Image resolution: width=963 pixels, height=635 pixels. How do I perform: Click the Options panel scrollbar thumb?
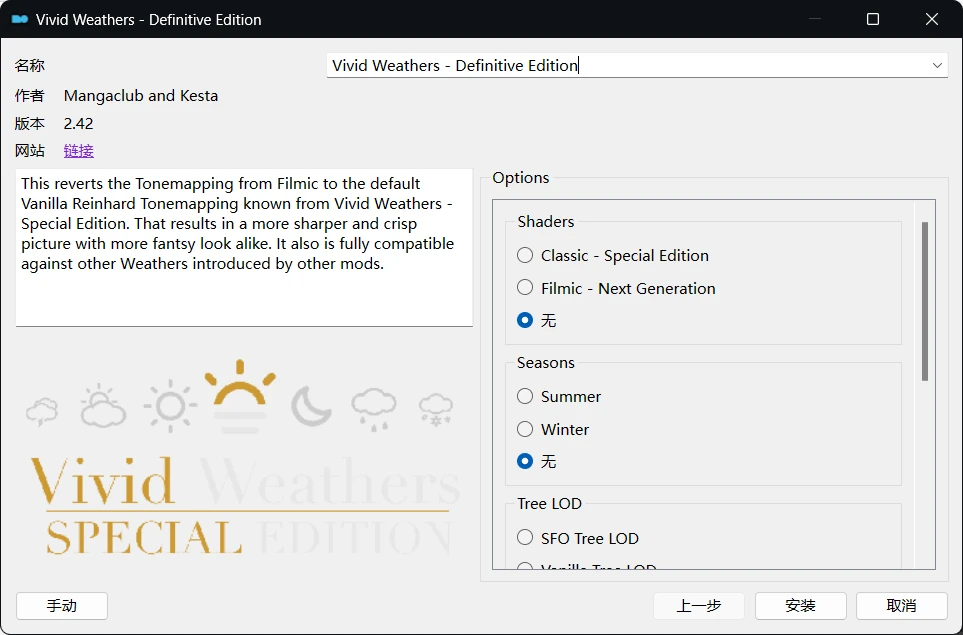pyautogui.click(x=925, y=301)
